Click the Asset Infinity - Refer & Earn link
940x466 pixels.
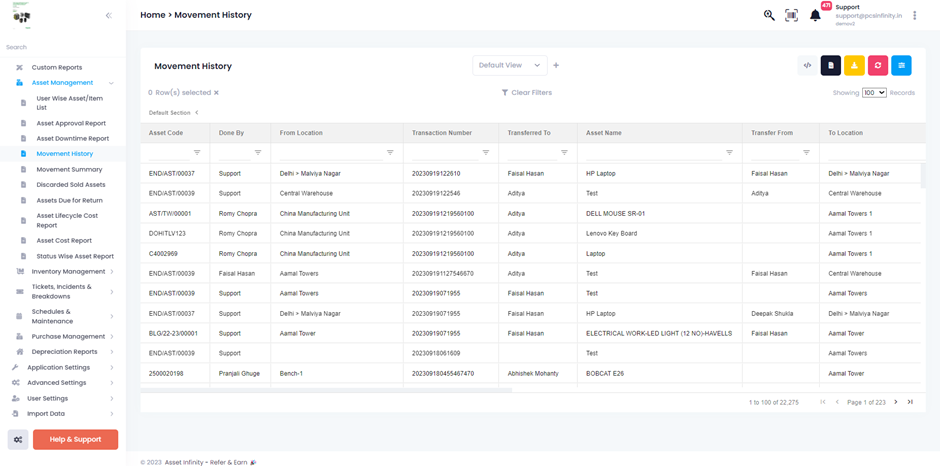(207, 462)
